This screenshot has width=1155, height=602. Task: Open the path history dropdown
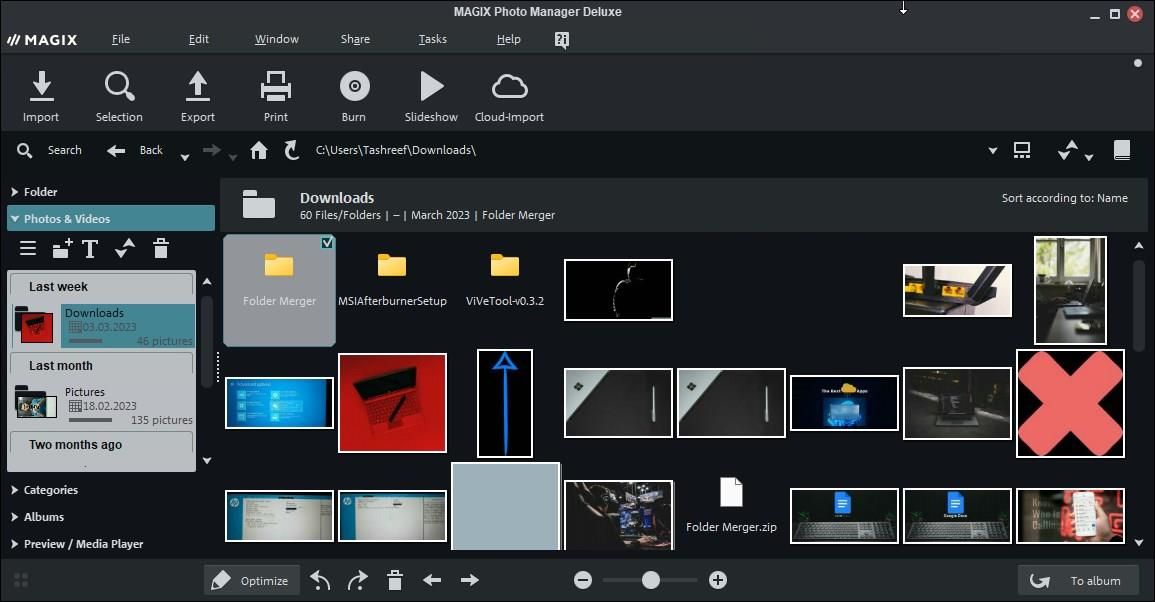(992, 150)
